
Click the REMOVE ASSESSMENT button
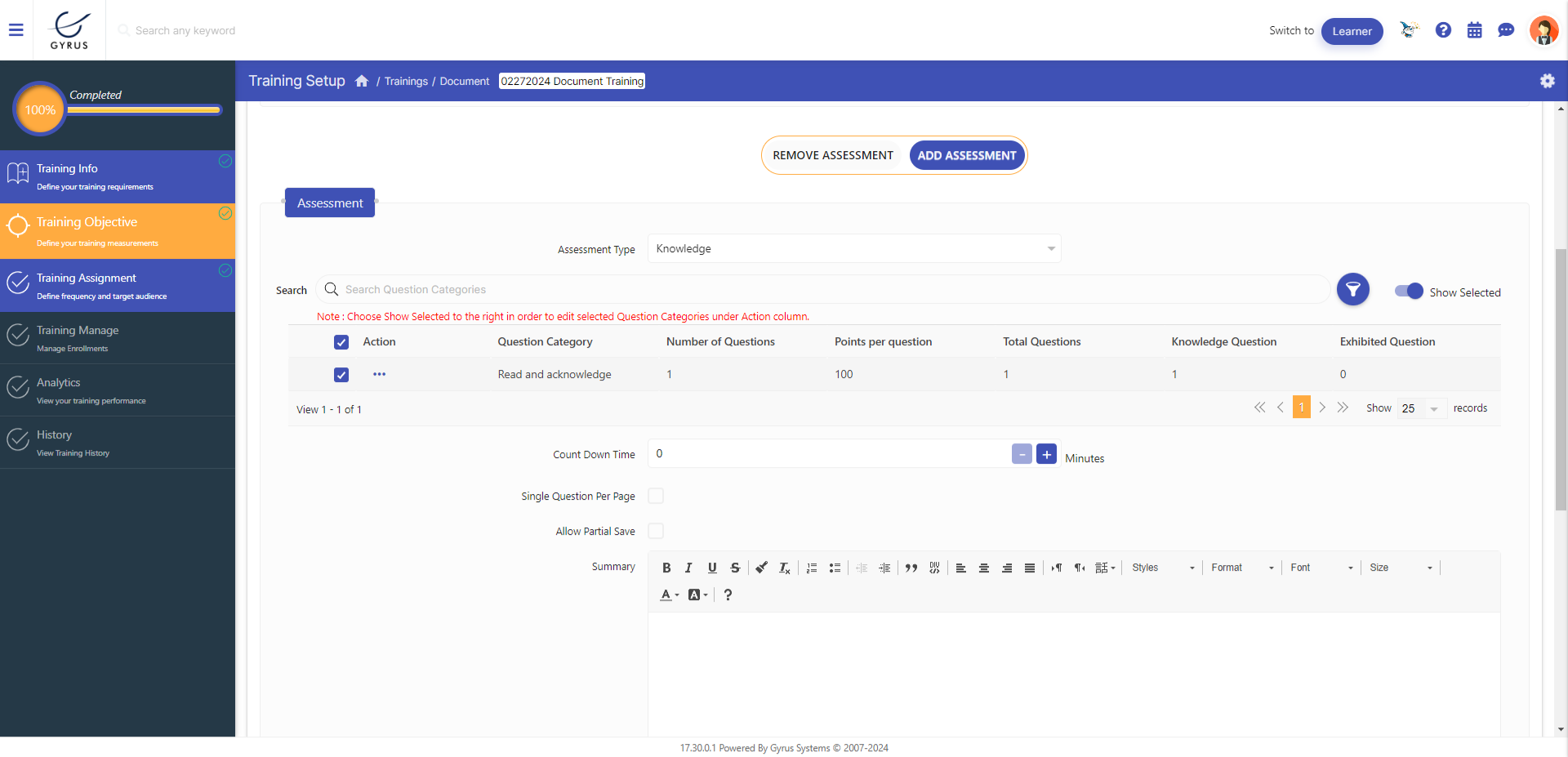pos(832,155)
